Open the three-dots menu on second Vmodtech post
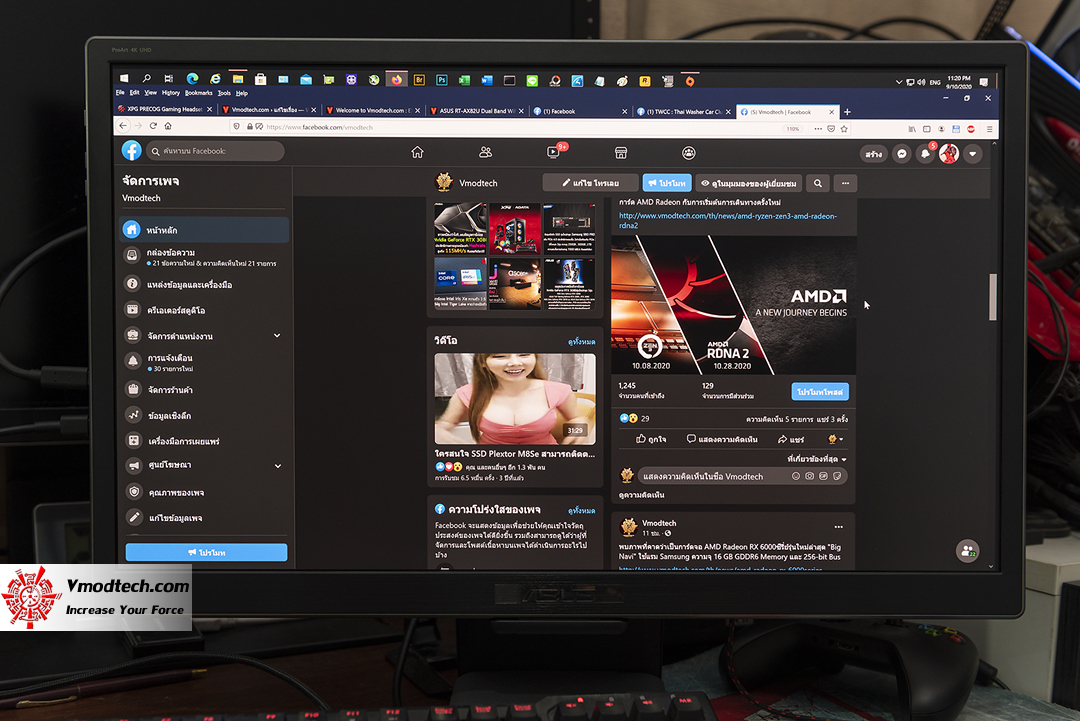1080x721 pixels. point(838,527)
